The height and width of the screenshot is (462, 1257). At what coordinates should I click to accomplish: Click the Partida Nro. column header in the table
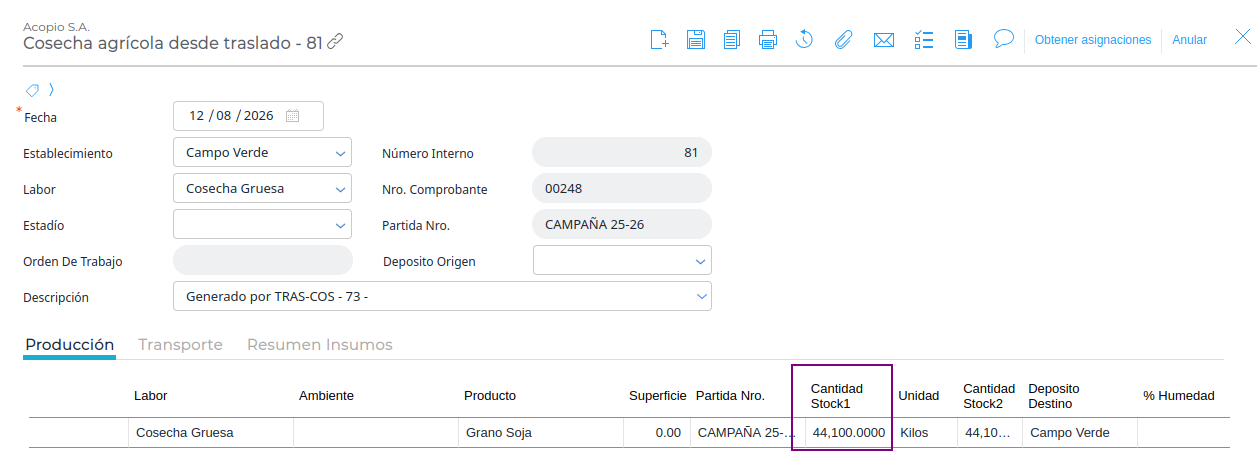tap(730, 396)
